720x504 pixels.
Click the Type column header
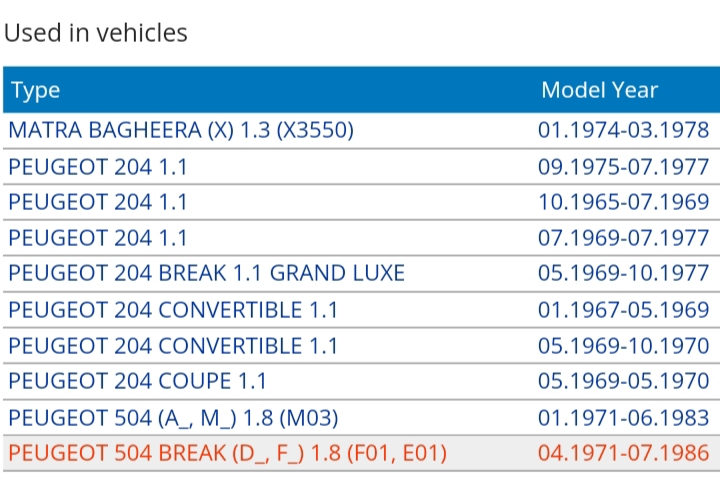click(x=36, y=90)
